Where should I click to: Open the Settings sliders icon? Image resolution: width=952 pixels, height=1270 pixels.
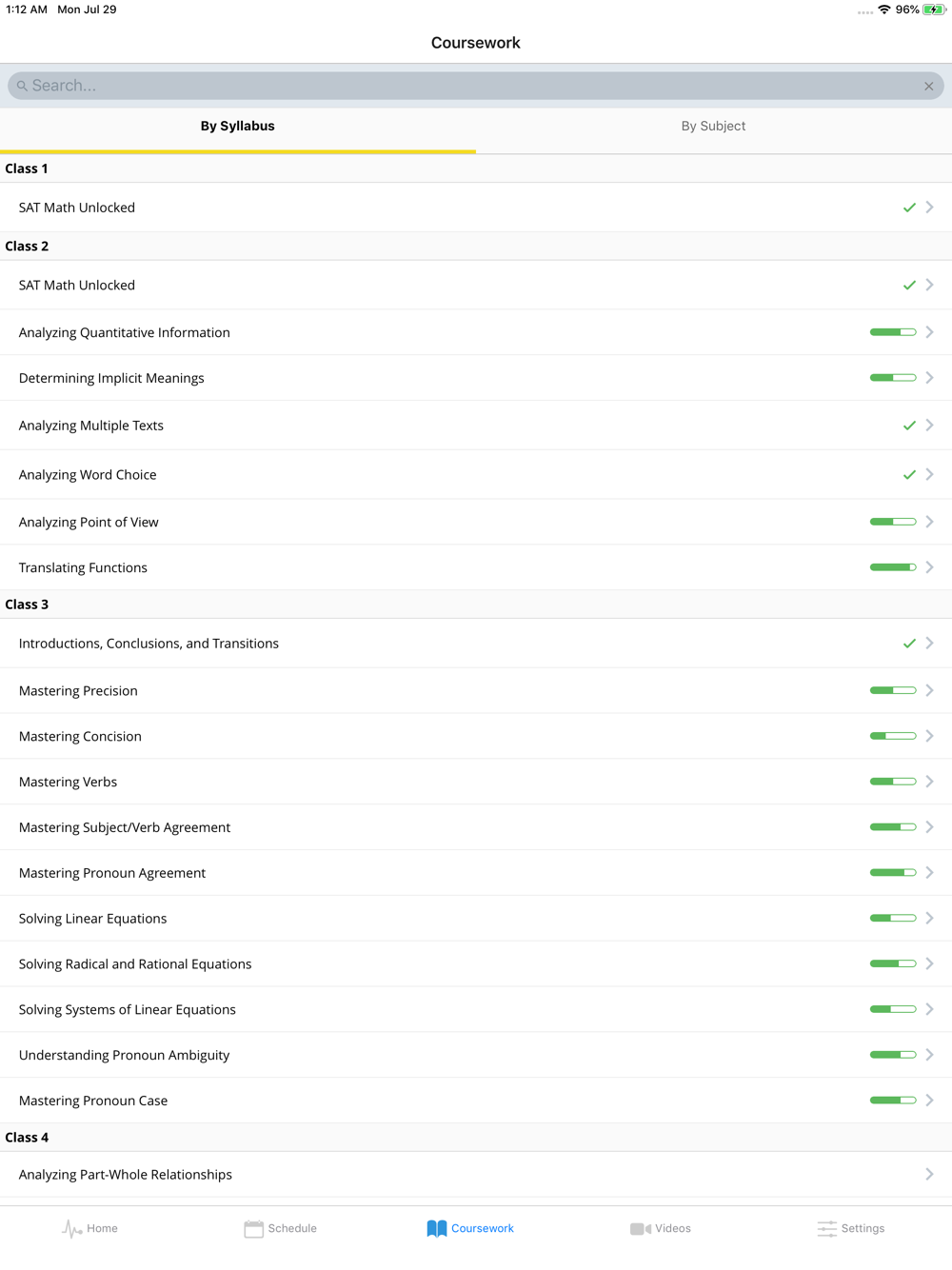pos(826,1229)
